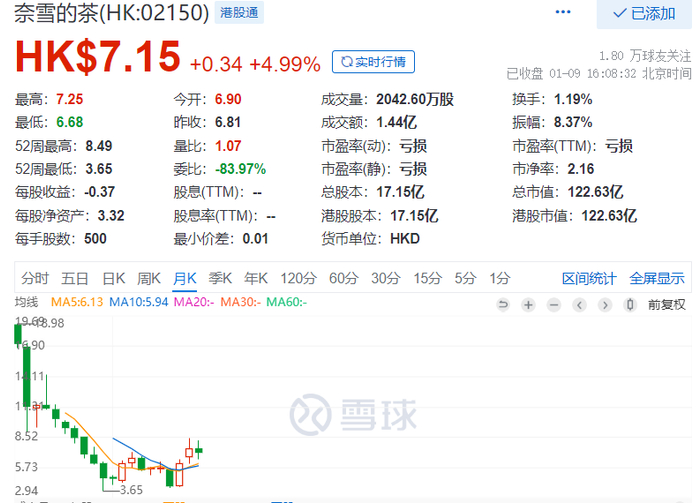Click the latest green monthly candlestick
The image size is (700, 503).
click(199, 450)
